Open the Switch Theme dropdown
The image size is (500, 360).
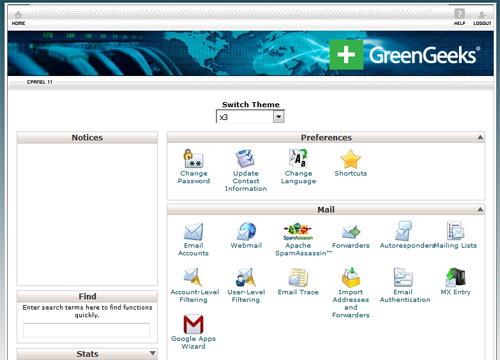(250, 117)
